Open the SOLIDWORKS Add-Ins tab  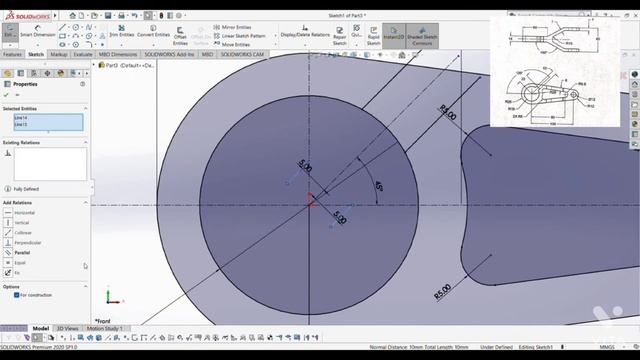click(x=169, y=54)
